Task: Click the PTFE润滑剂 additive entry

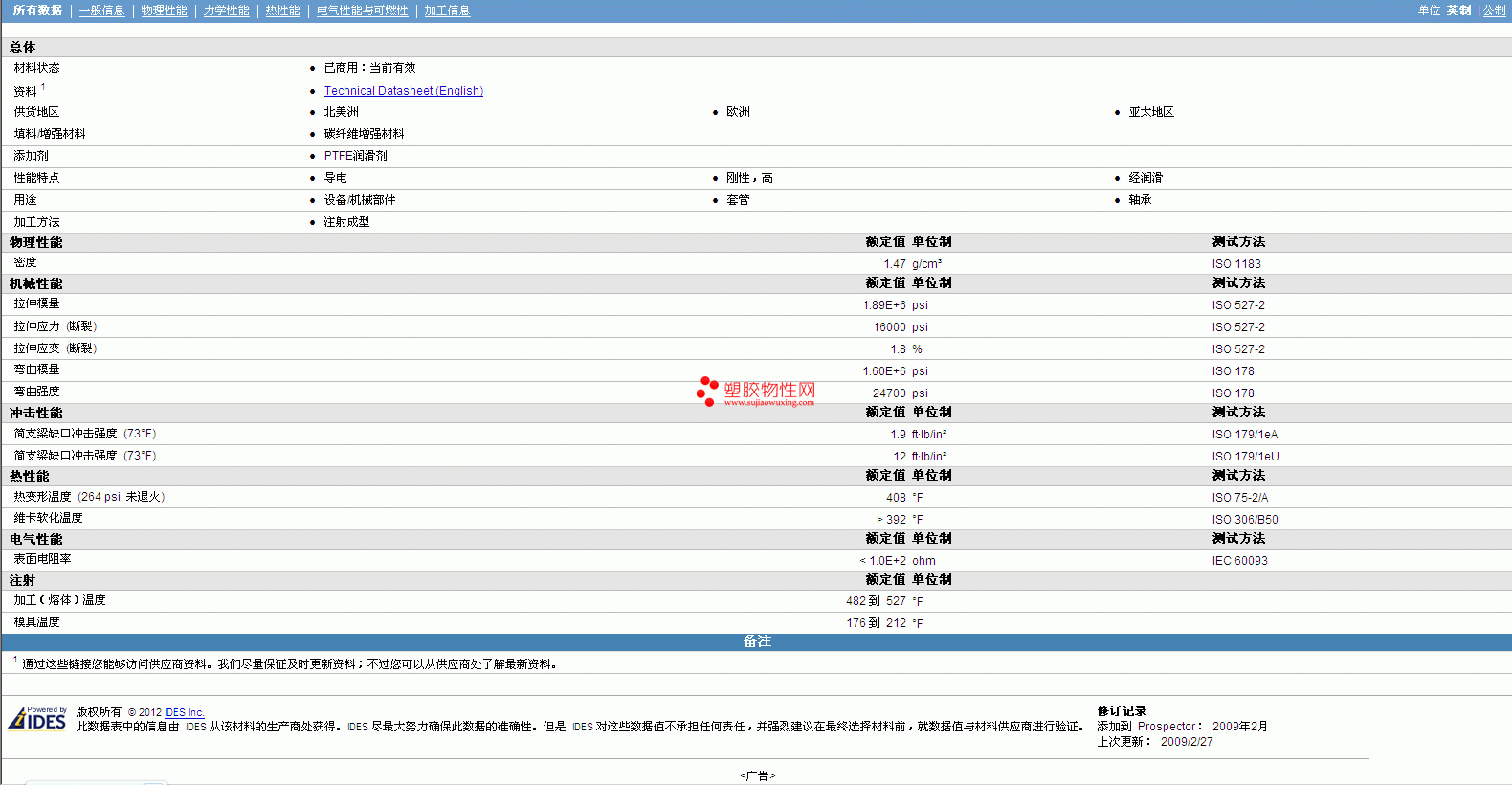Action: pos(355,156)
